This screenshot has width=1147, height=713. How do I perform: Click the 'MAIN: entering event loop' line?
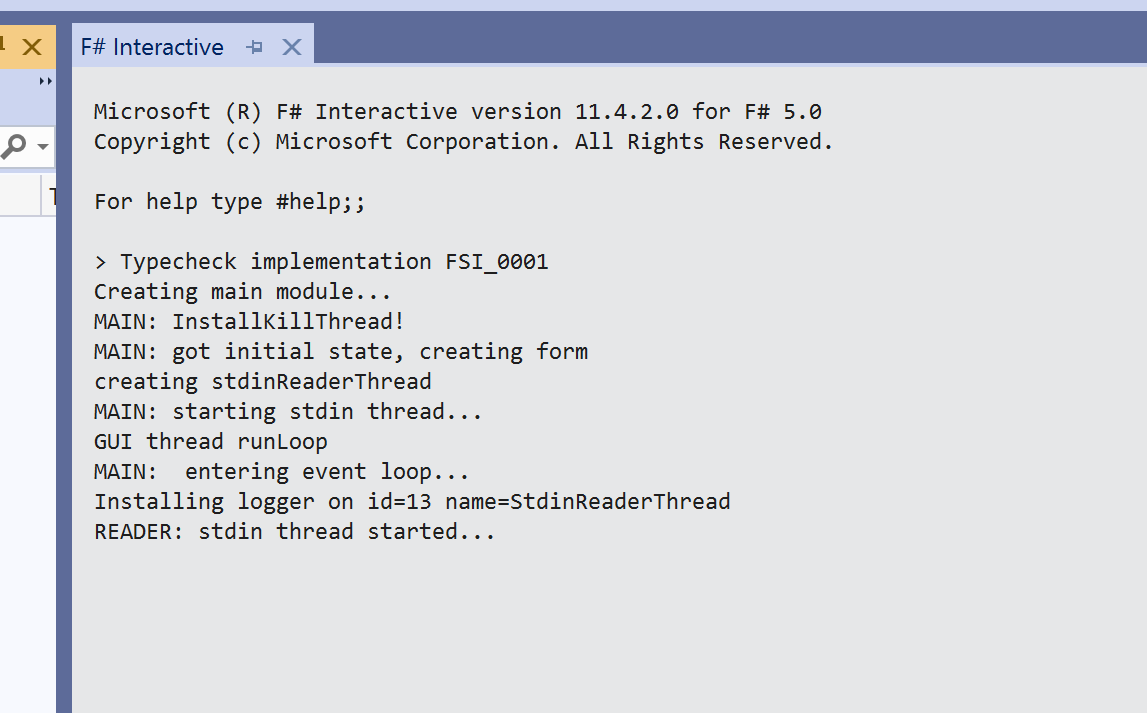(282, 471)
